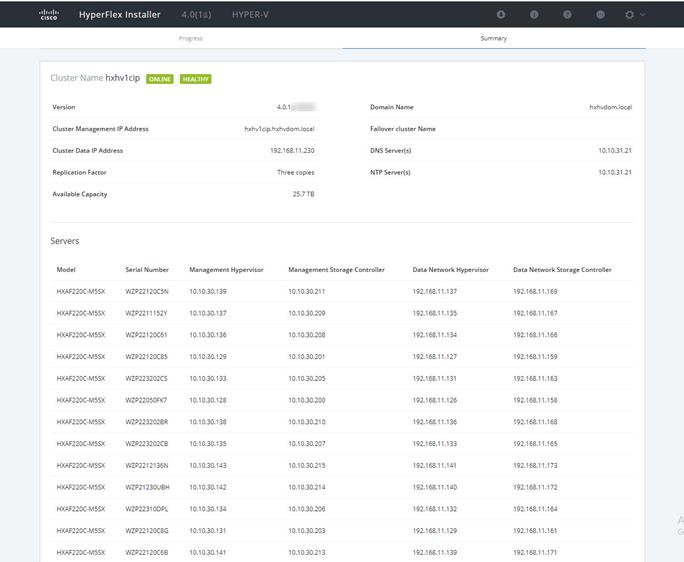Open the settings gear icon
The image size is (684, 562).
pos(629,14)
